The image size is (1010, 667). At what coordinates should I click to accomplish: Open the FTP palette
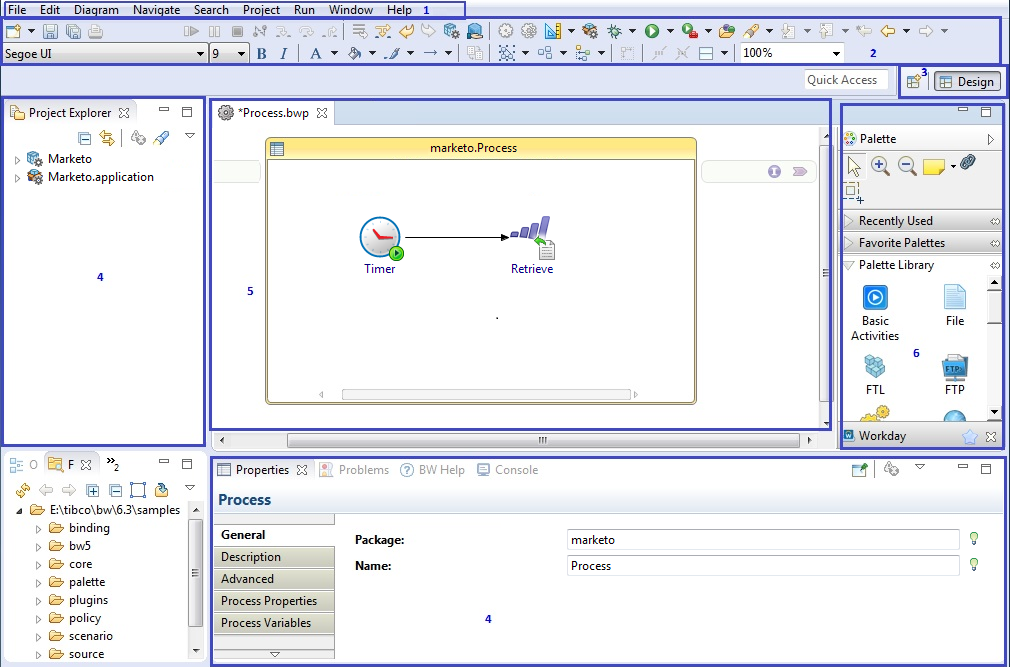point(955,375)
